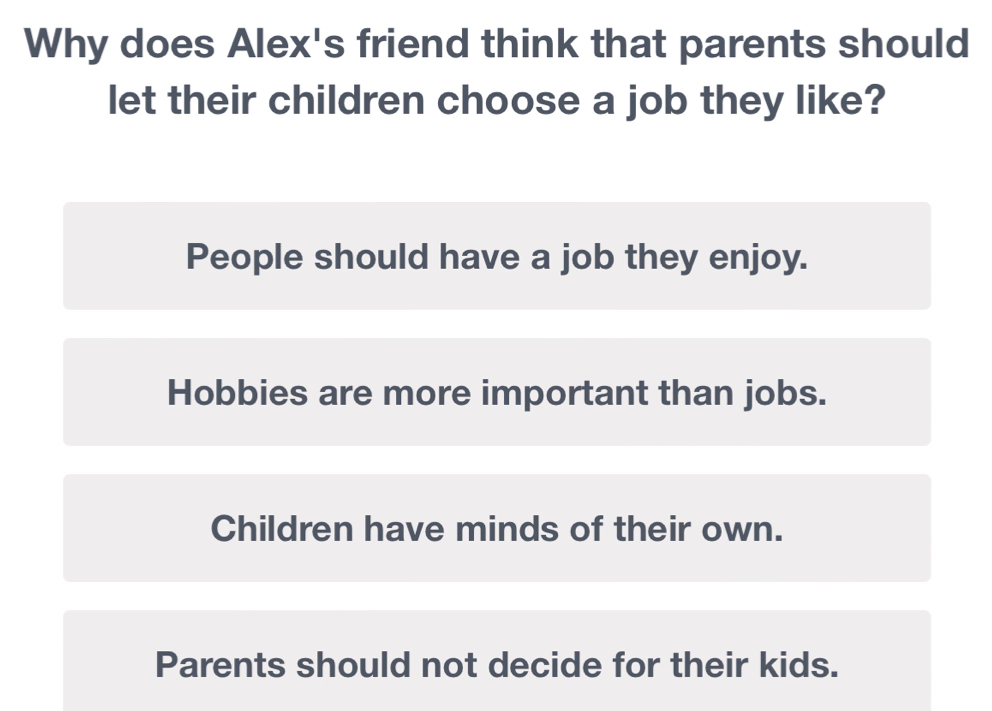Select "Parents should not decide for their kids."
Screen dimensions: 992x711
(496, 663)
